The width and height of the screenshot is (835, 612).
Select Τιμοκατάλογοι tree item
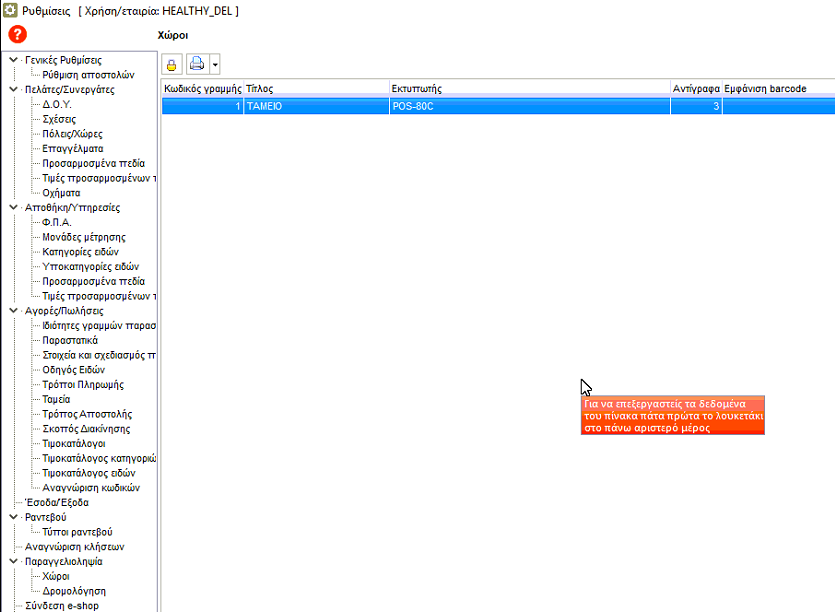[74, 444]
